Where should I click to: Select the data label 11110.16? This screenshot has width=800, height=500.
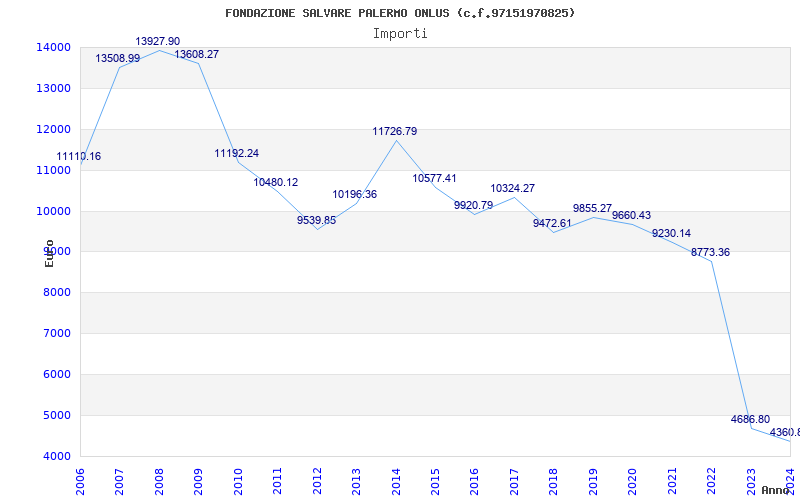click(x=79, y=157)
